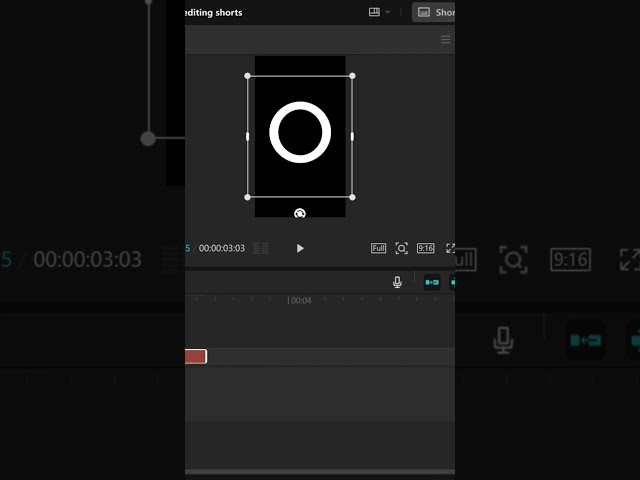The image size is (640, 480).
Task: Click the bottom-right corner resize handle
Action: pos(352,197)
